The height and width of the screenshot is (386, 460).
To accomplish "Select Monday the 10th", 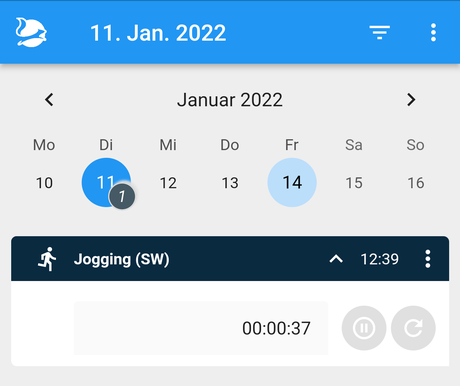I will (x=44, y=183).
